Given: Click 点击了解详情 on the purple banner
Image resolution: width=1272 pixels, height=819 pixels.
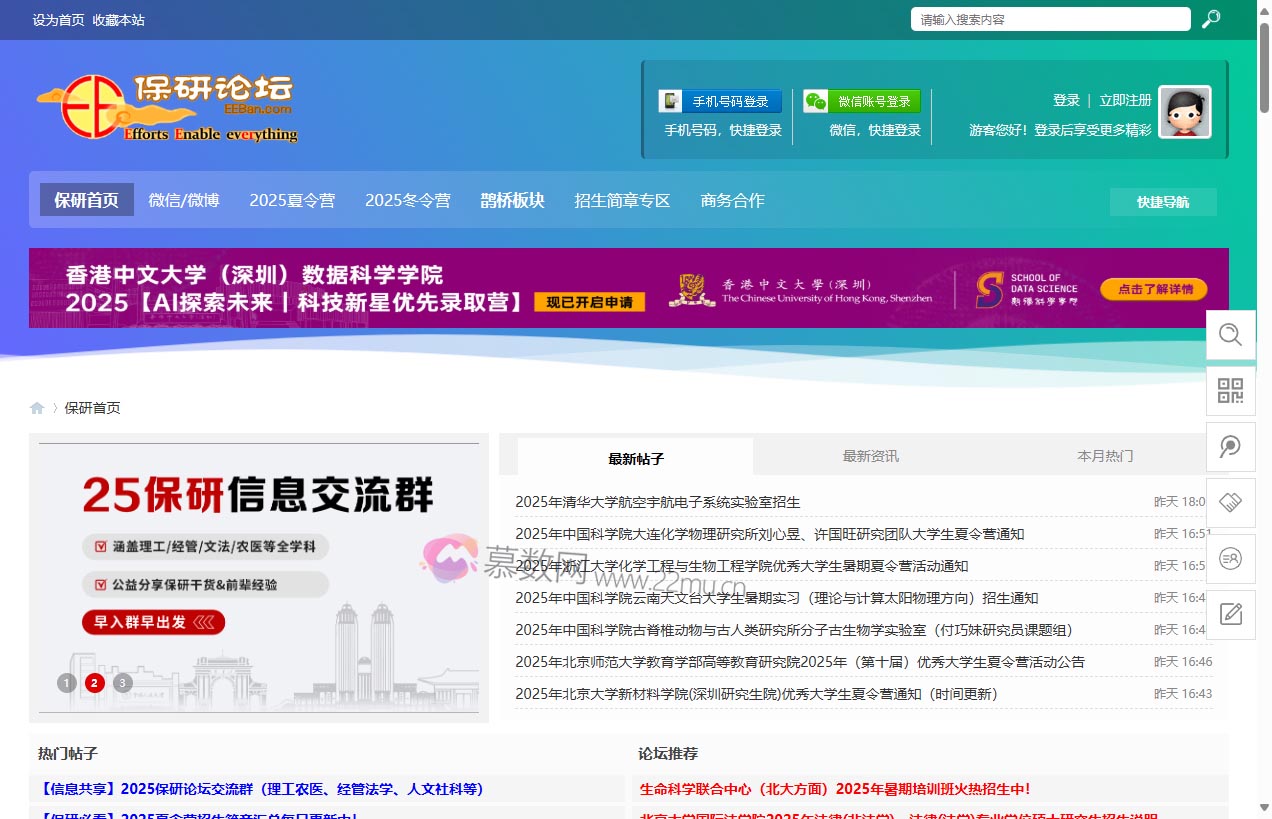Looking at the screenshot, I should pyautogui.click(x=1153, y=289).
